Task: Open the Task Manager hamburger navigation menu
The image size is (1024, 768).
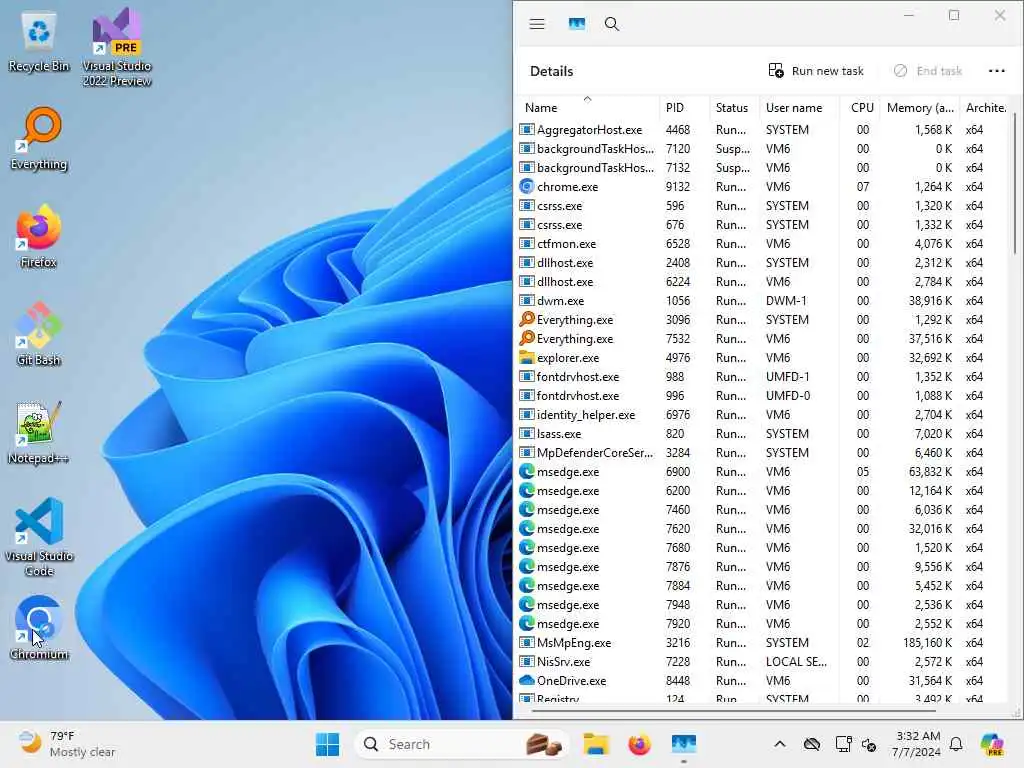Action: 537,24
